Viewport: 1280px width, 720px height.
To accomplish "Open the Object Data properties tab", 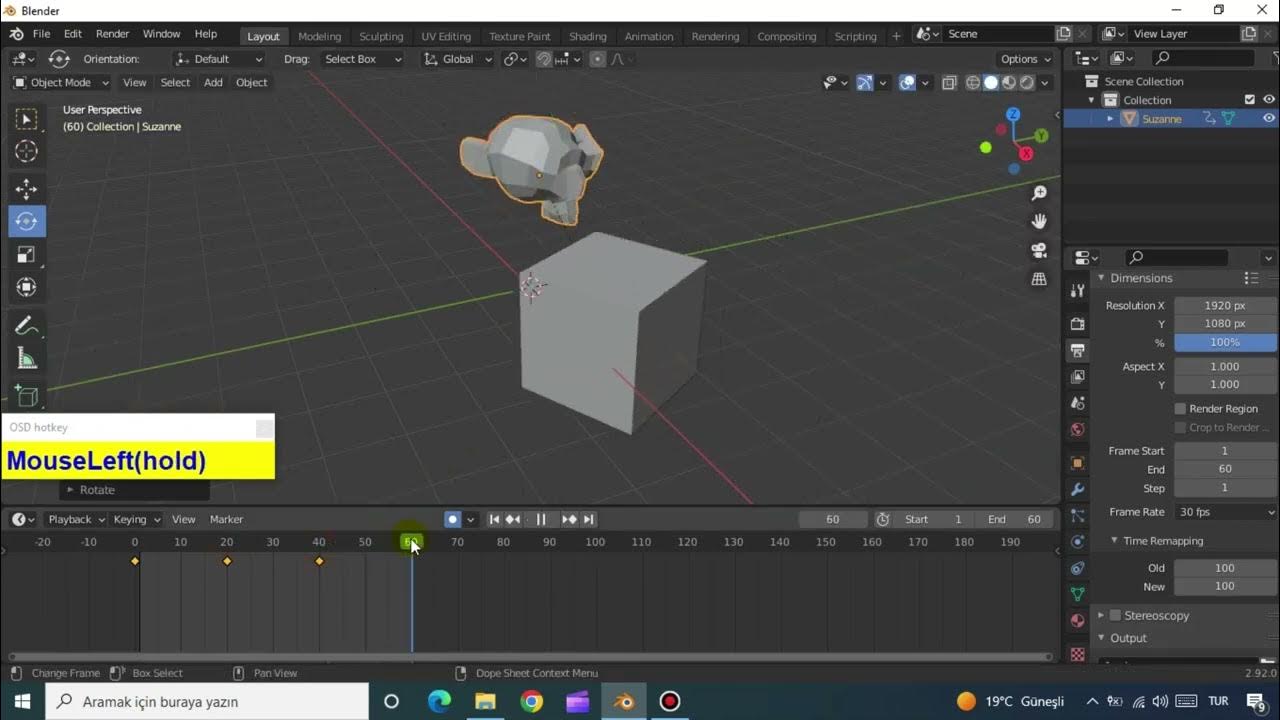I will pos(1077,594).
